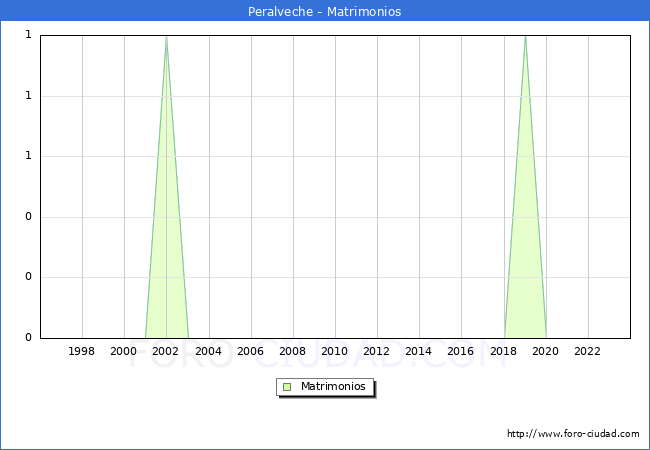
Task: Click the topmost y-axis value label
Action: coord(28,35)
